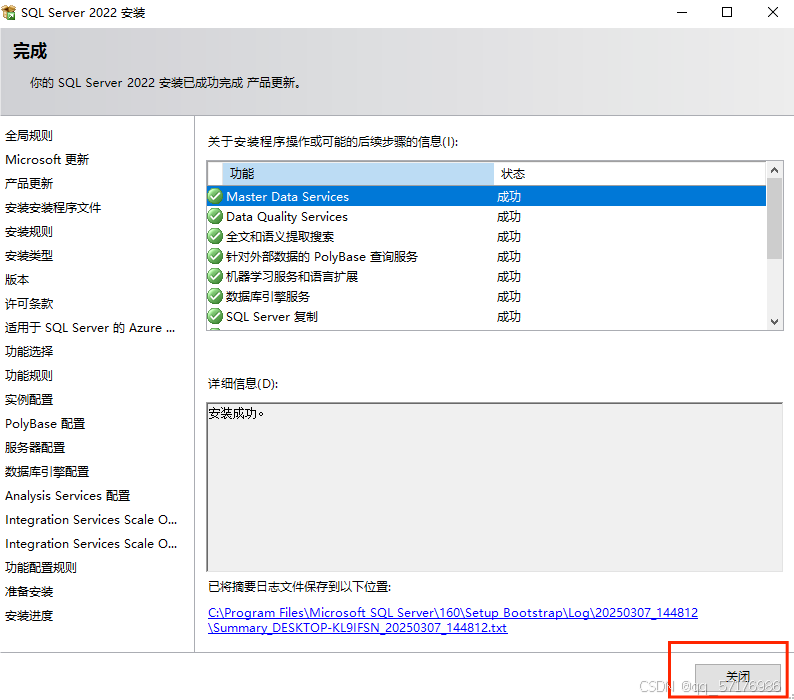The width and height of the screenshot is (794, 700).
Task: Click the green check icon beside Data Quality Services
Action: [x=215, y=216]
